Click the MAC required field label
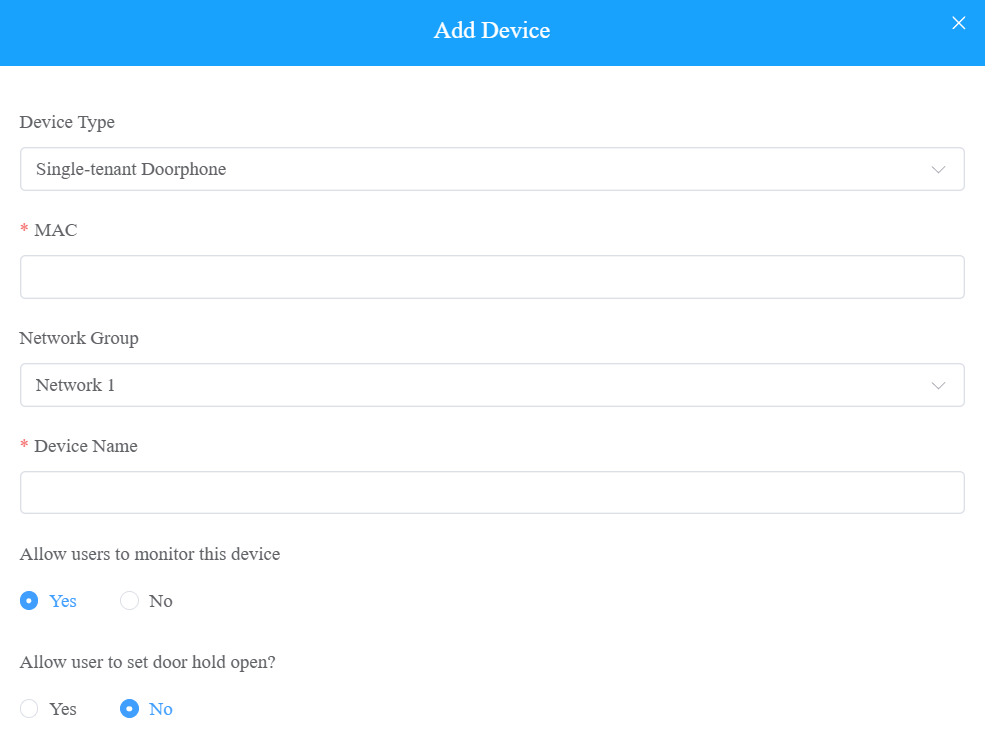The image size is (985, 738). [x=55, y=230]
